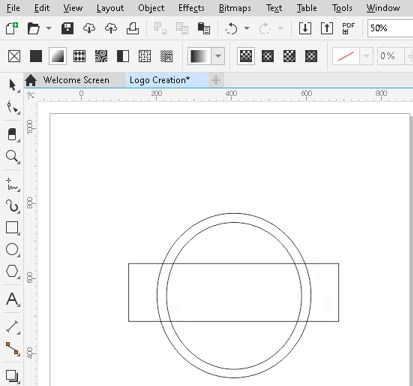413x386 pixels.
Task: Click the transparency field showing 0 %
Action: (x=391, y=56)
